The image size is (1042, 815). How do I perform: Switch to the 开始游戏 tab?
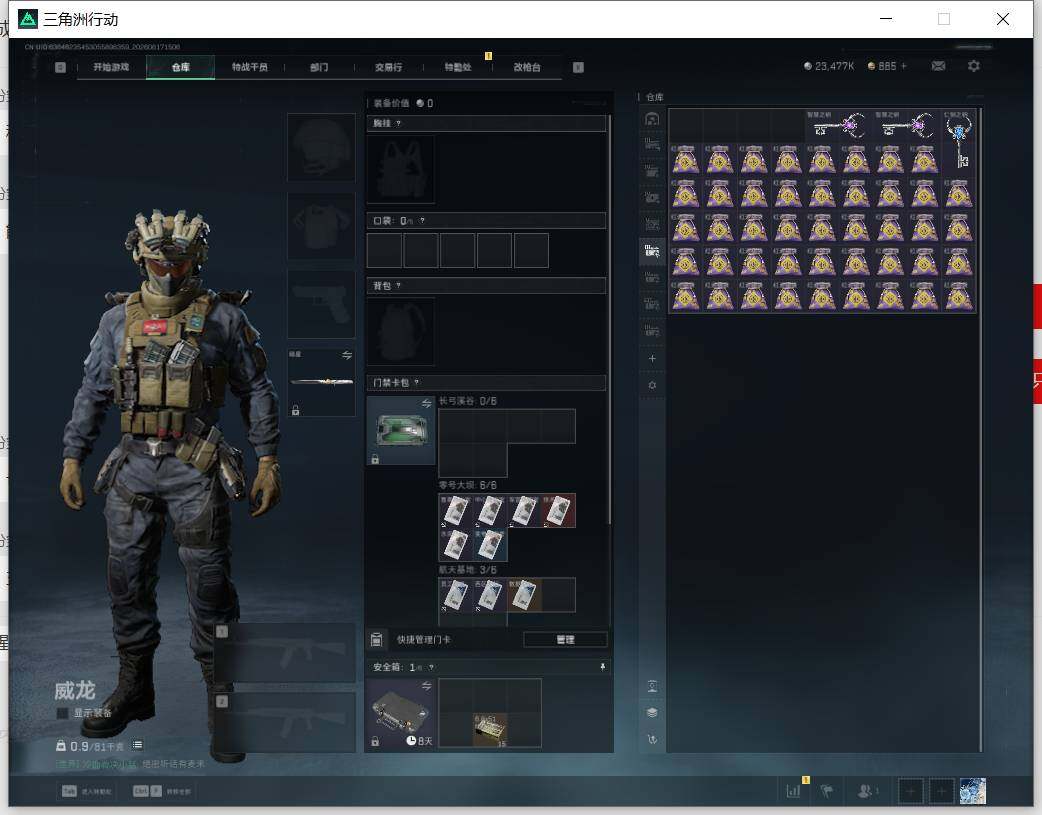[x=111, y=67]
